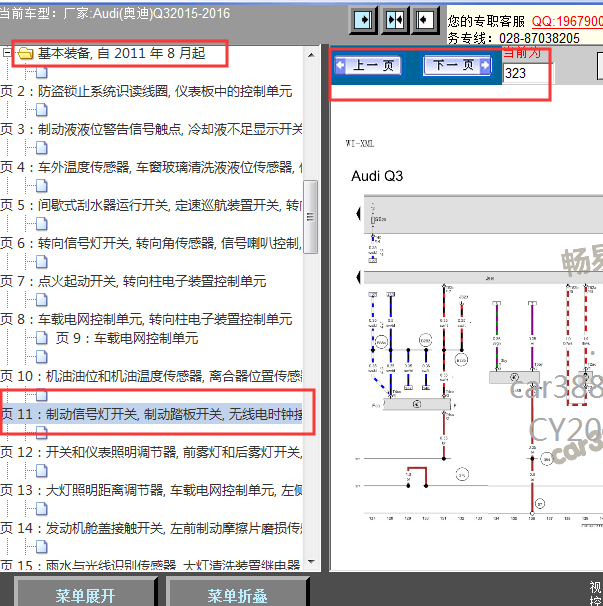Select 页 4 : 车外温度传感器 entry
The image size is (603, 606).
pyautogui.click(x=151, y=167)
